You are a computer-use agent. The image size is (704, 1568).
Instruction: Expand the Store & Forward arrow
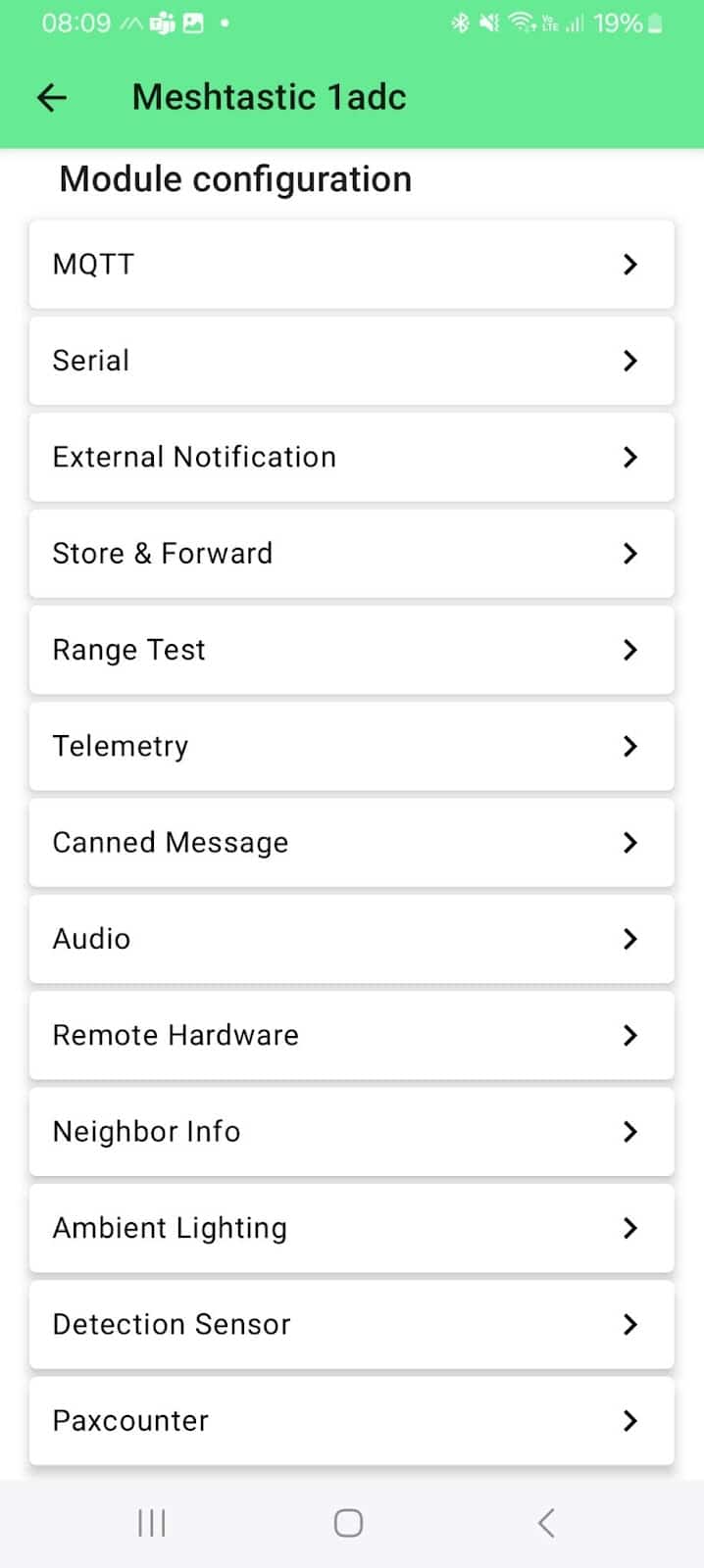pos(629,554)
